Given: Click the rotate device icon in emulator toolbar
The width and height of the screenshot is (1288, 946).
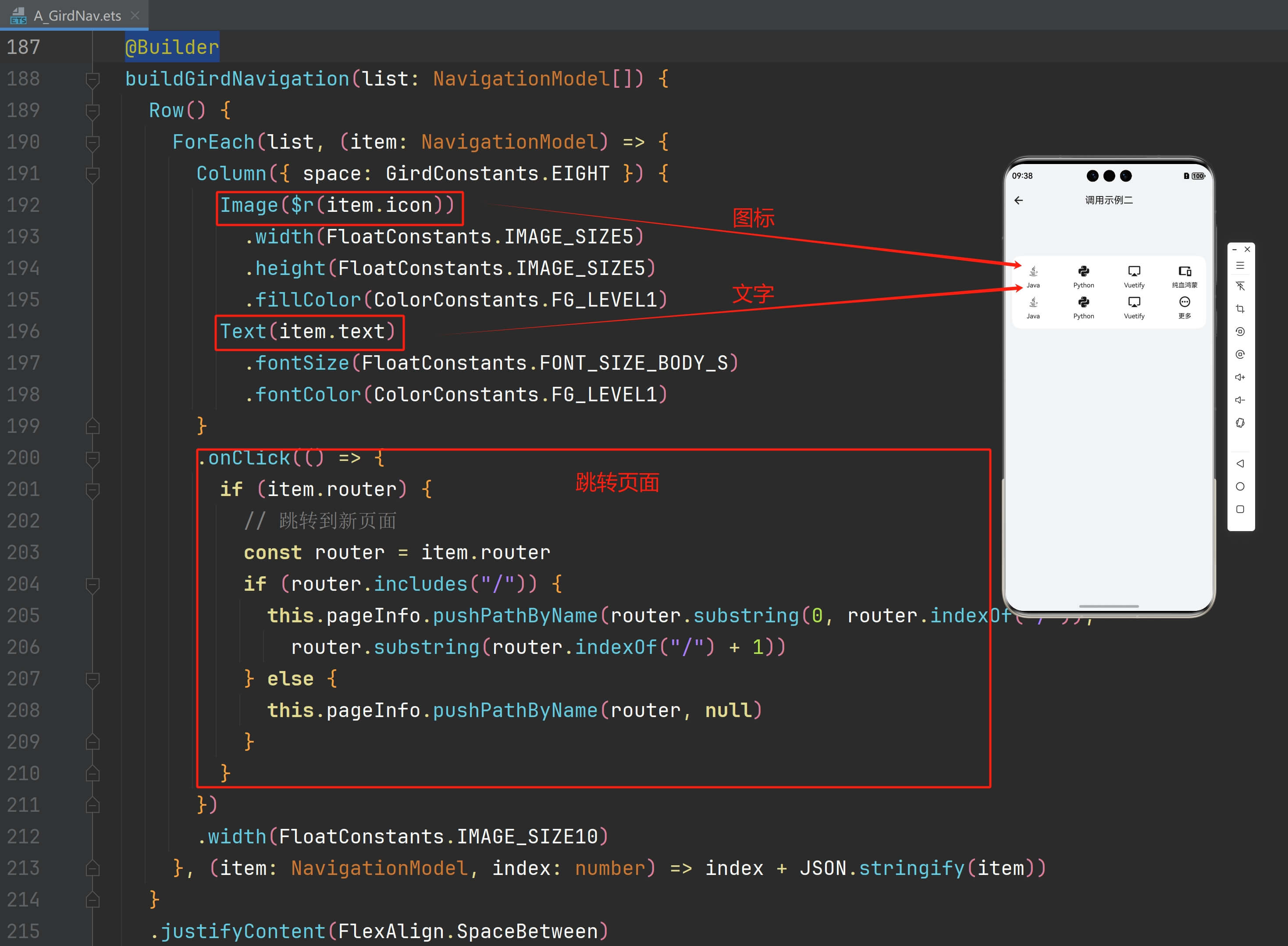Looking at the screenshot, I should 1240,423.
